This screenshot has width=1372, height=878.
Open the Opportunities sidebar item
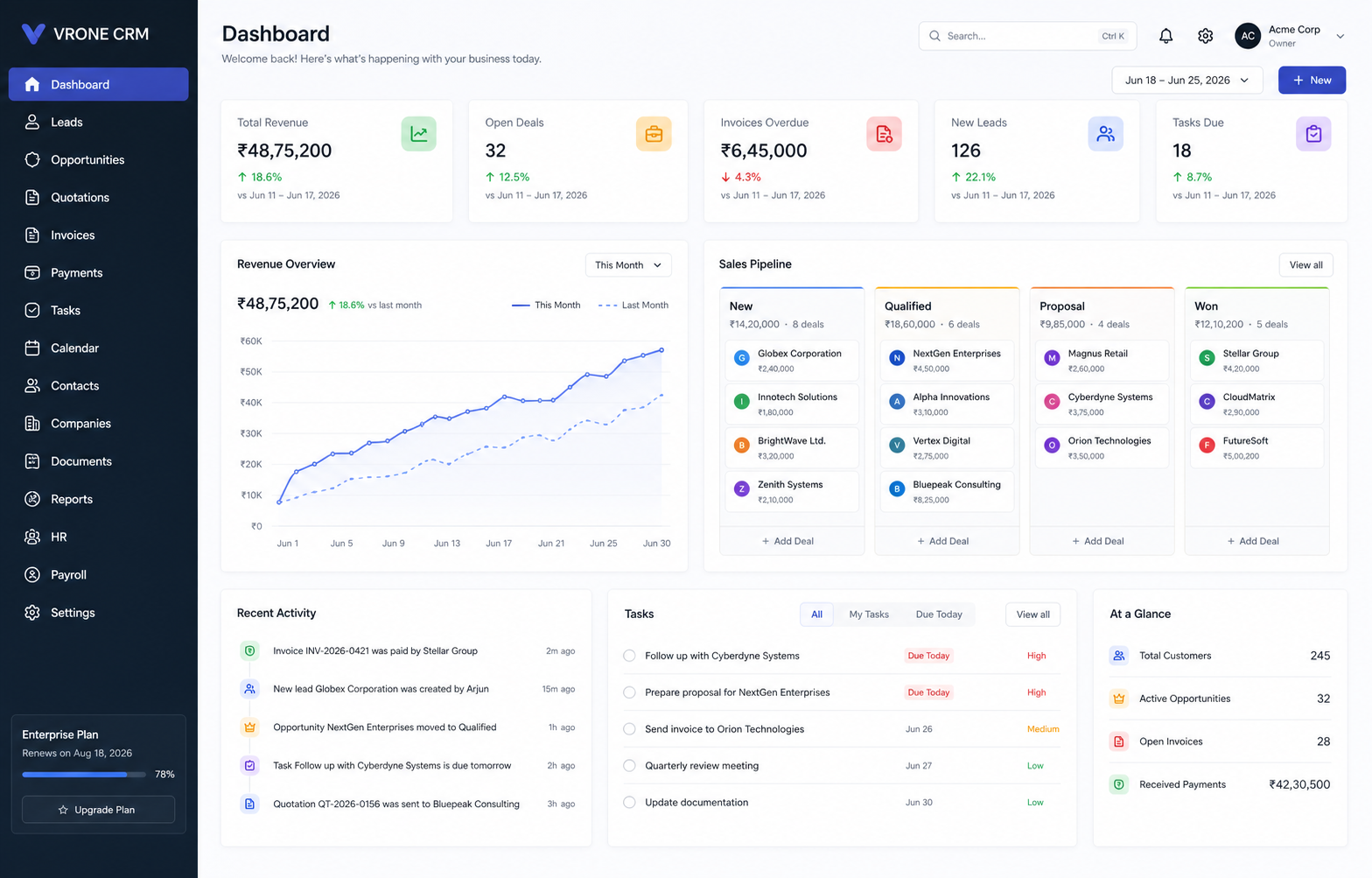98,160
